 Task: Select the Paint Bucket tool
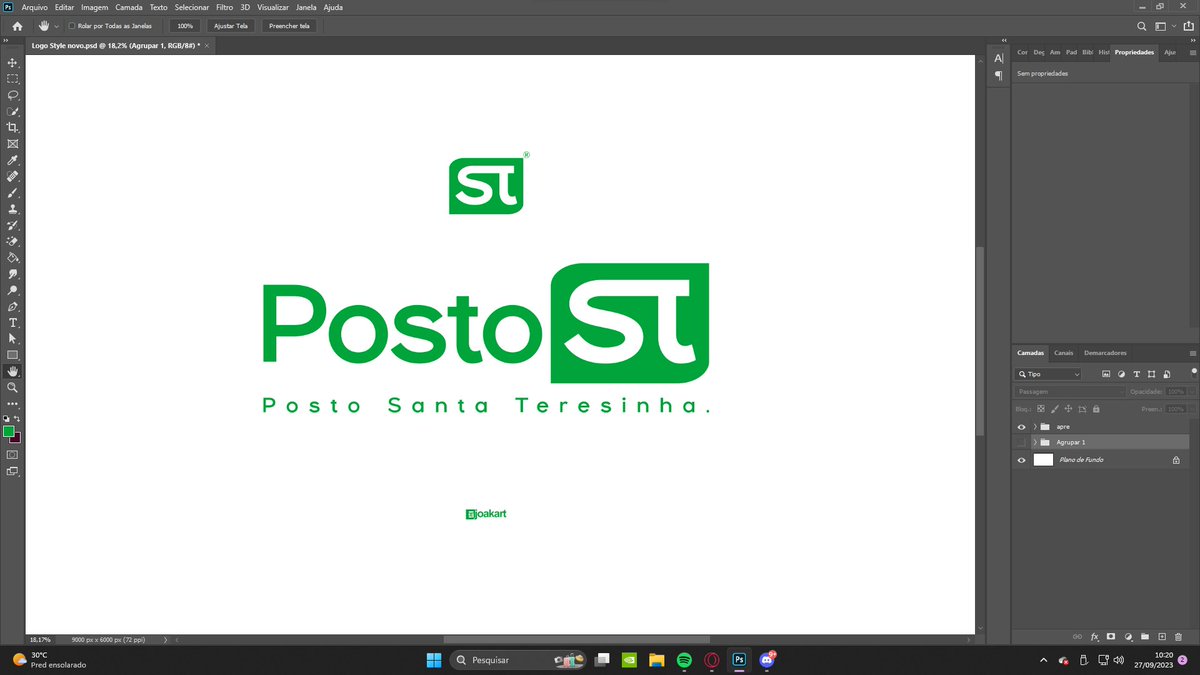(x=13, y=257)
